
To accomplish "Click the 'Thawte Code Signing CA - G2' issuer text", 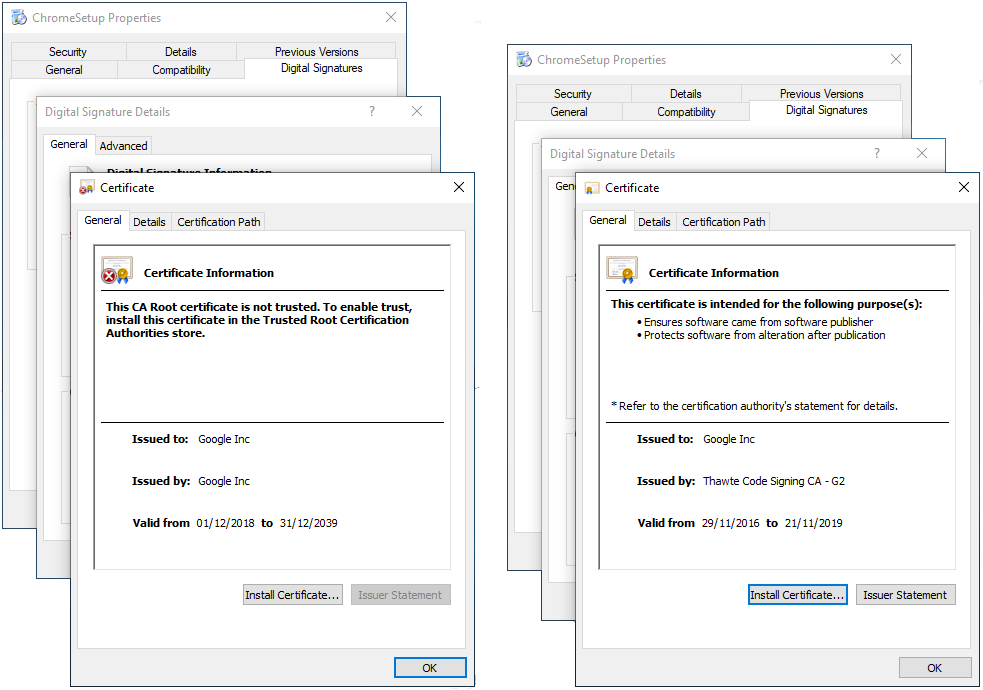I will tap(774, 481).
